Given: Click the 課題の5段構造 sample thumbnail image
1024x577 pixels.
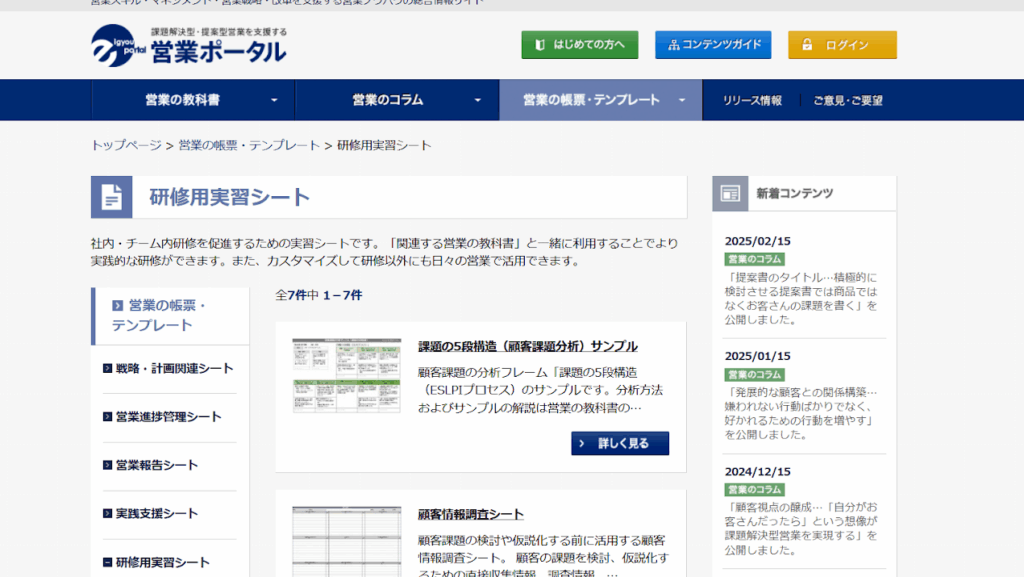Looking at the screenshot, I should 346,376.
